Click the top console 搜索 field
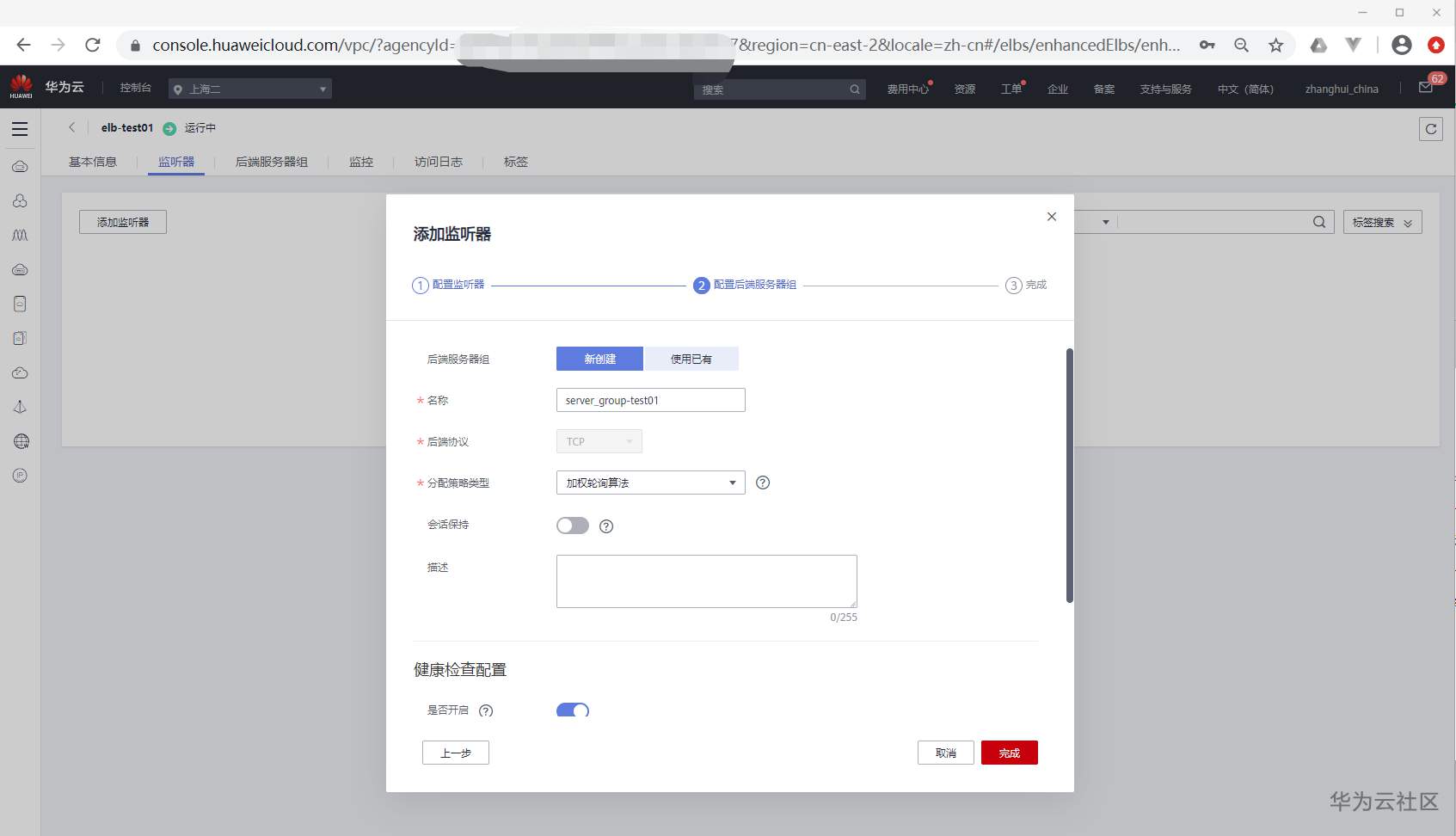1456x836 pixels. point(779,89)
